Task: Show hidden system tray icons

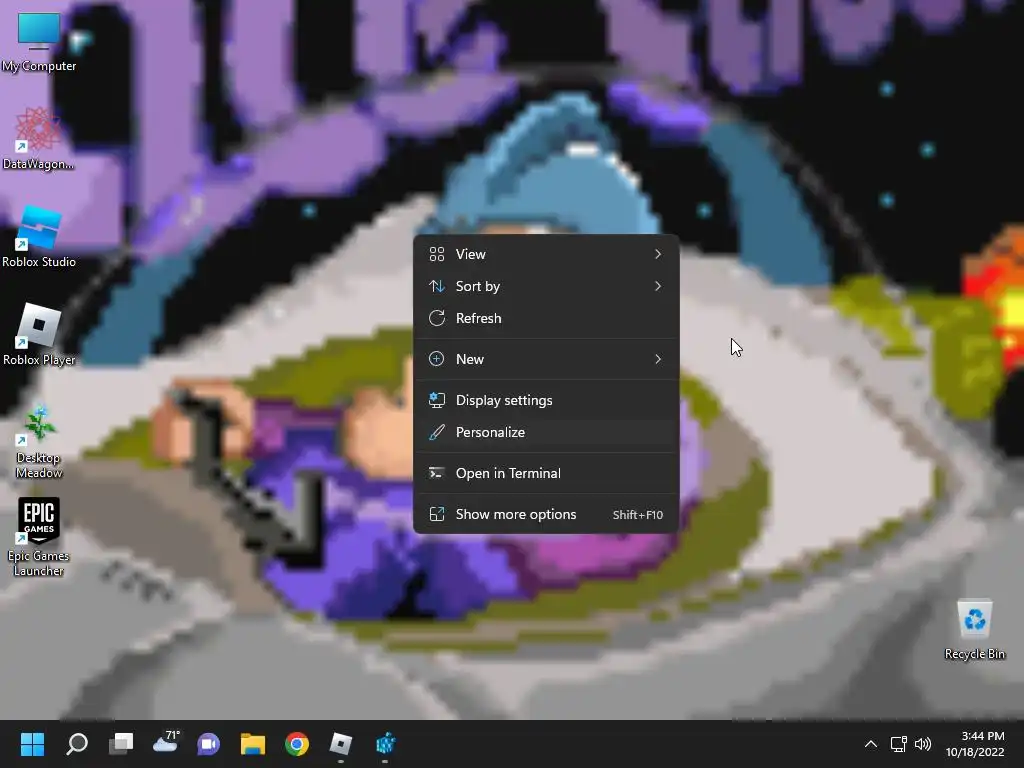Action: [871, 744]
